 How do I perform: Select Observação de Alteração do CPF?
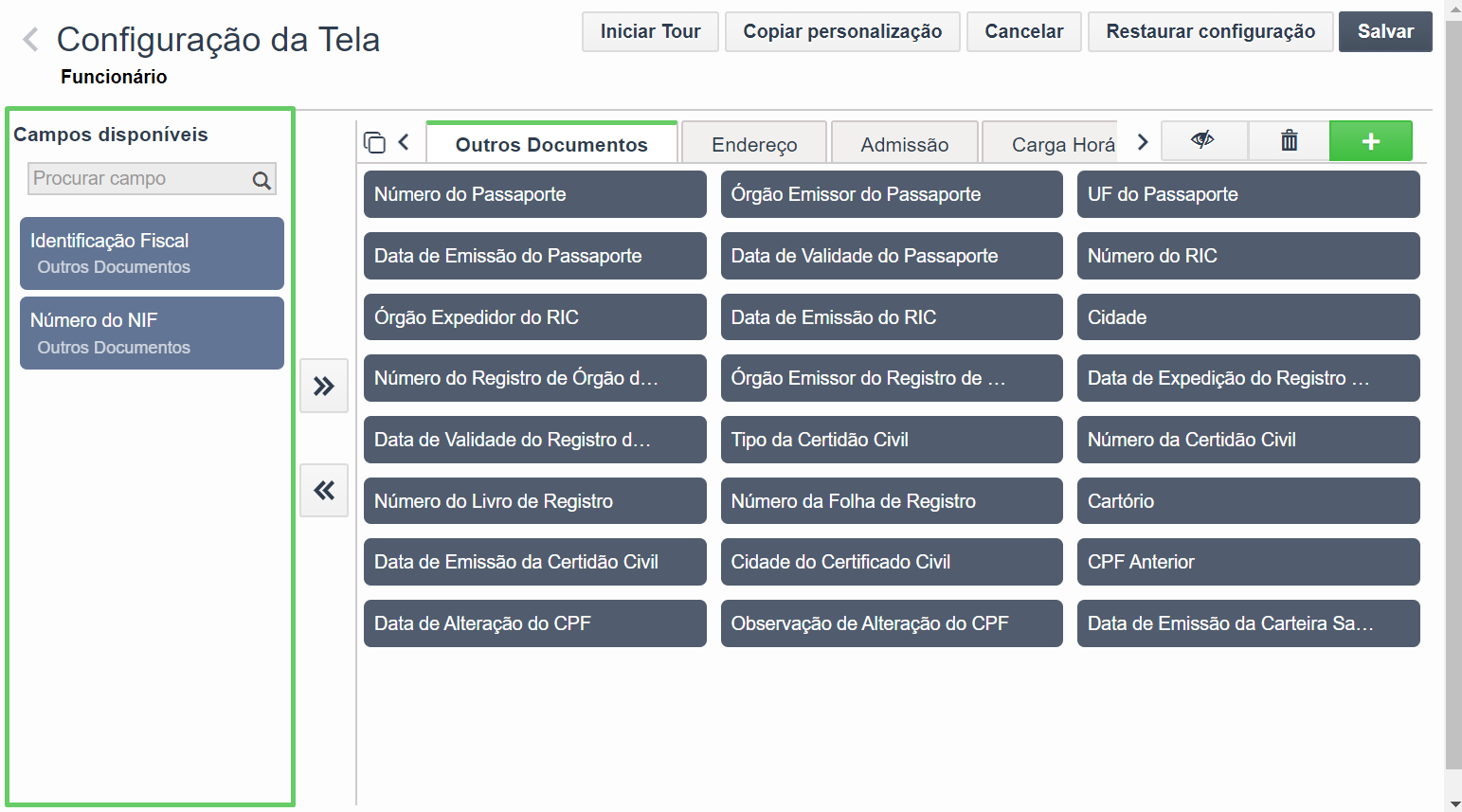892,623
